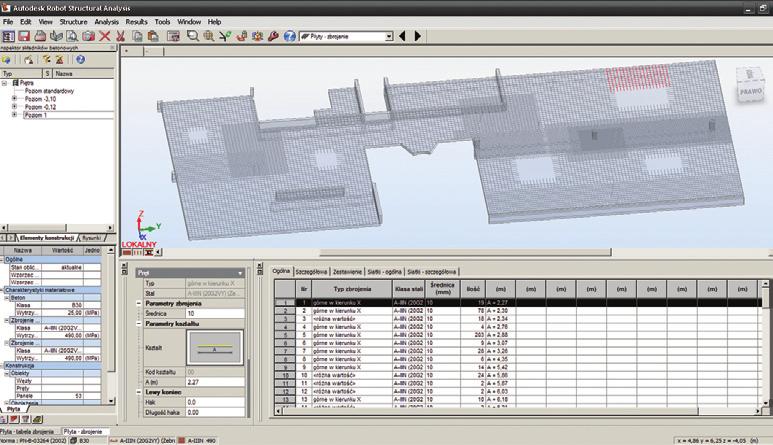The height and width of the screenshot is (445, 773).
Task: Click the bar shape thumbnail in Kształt
Action: click(x=214, y=348)
